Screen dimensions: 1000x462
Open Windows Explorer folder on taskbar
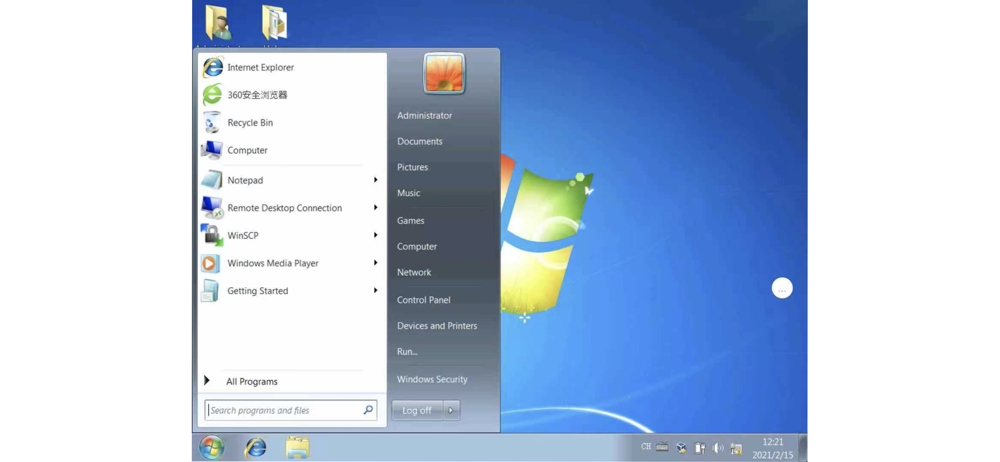pyautogui.click(x=297, y=447)
